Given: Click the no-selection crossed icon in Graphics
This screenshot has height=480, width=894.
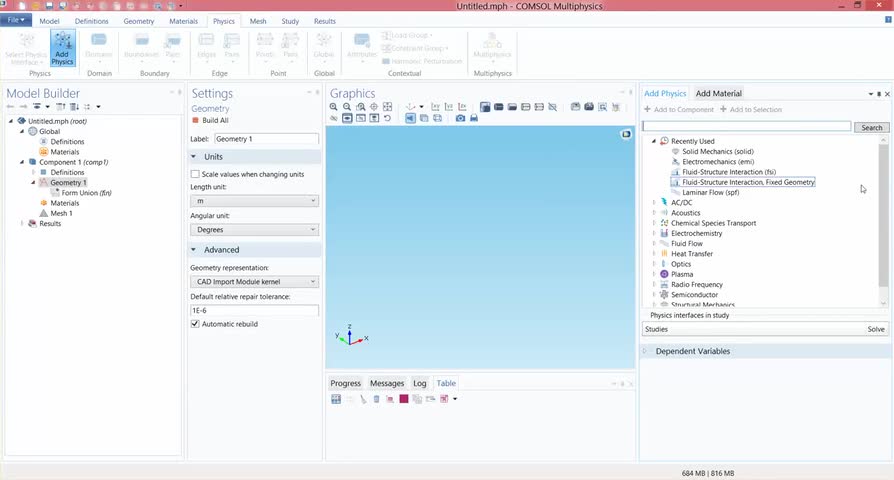Looking at the screenshot, I should coord(552,107).
